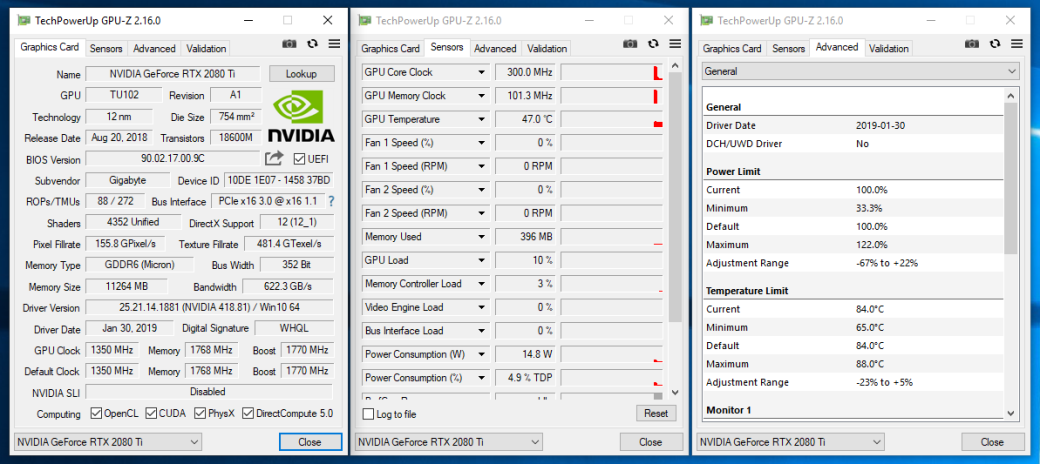1040x464 pixels.
Task: Click the NVIDIA logo image
Action: (300, 117)
